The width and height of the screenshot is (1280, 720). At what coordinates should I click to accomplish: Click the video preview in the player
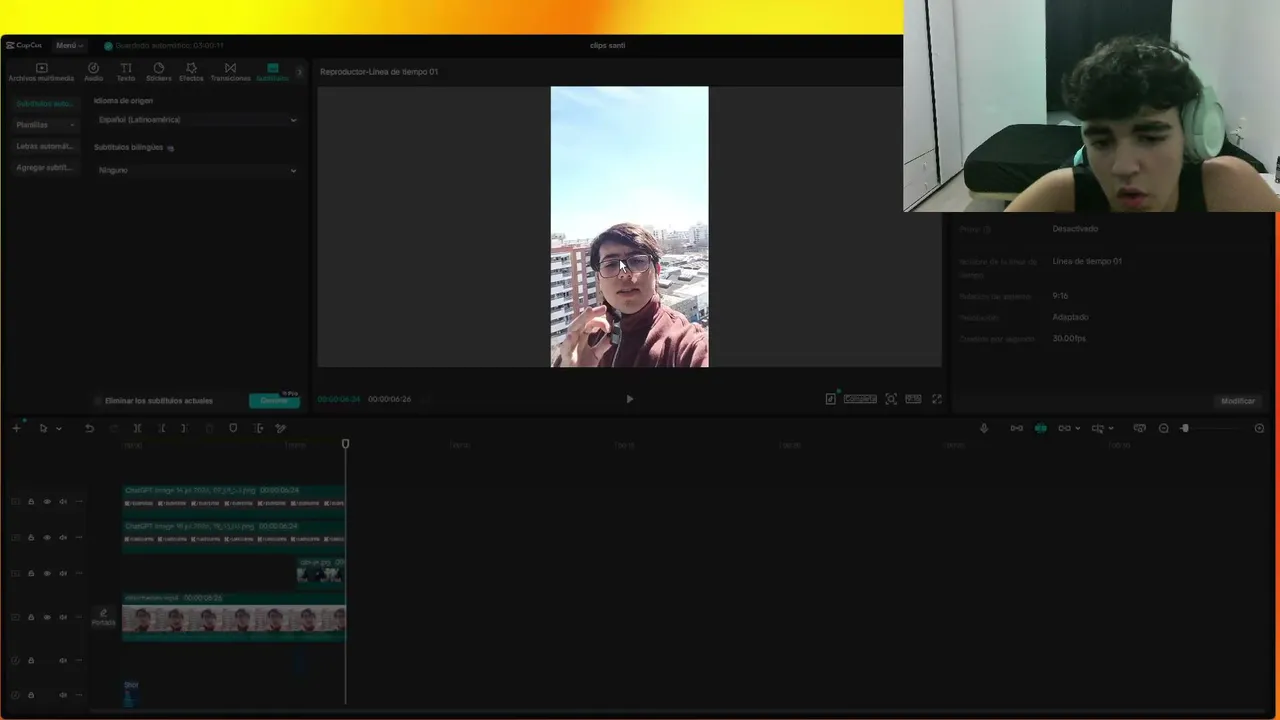coord(629,227)
